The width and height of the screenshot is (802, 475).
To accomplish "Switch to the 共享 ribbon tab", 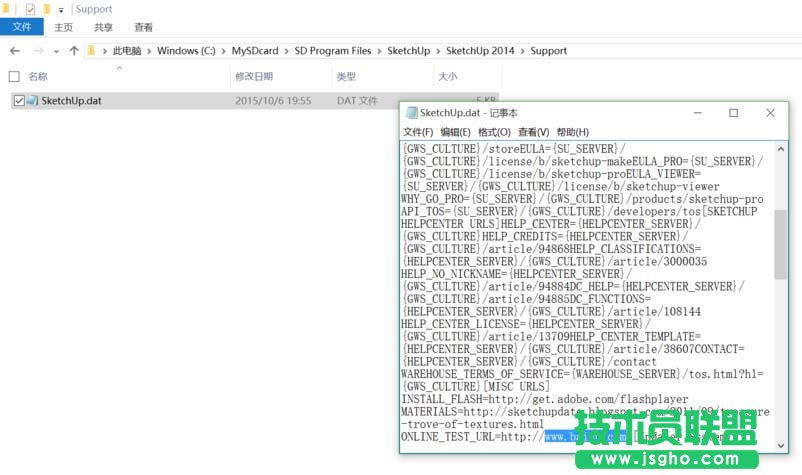I will point(103,28).
